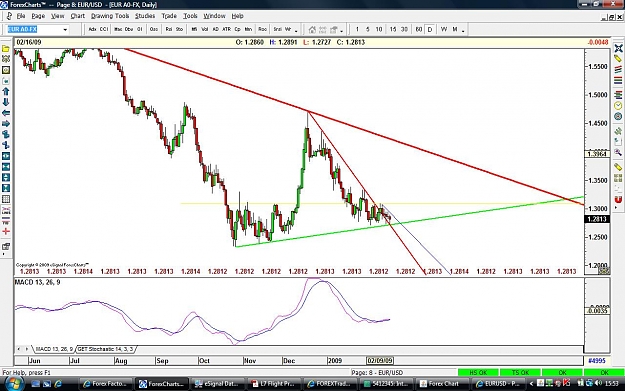Select the M monthly interval button
Image resolution: width=625 pixels, height=391 pixels.
pyautogui.click(x=454, y=29)
